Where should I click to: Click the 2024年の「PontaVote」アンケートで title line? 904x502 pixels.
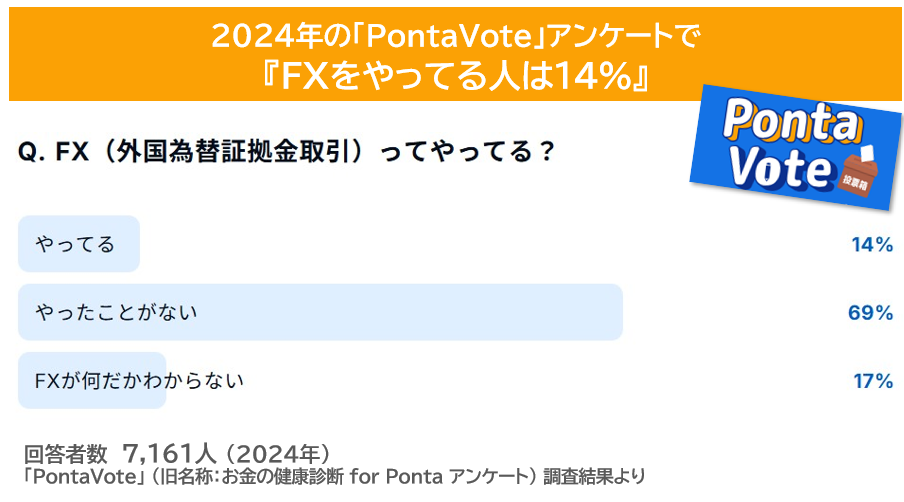(455, 36)
